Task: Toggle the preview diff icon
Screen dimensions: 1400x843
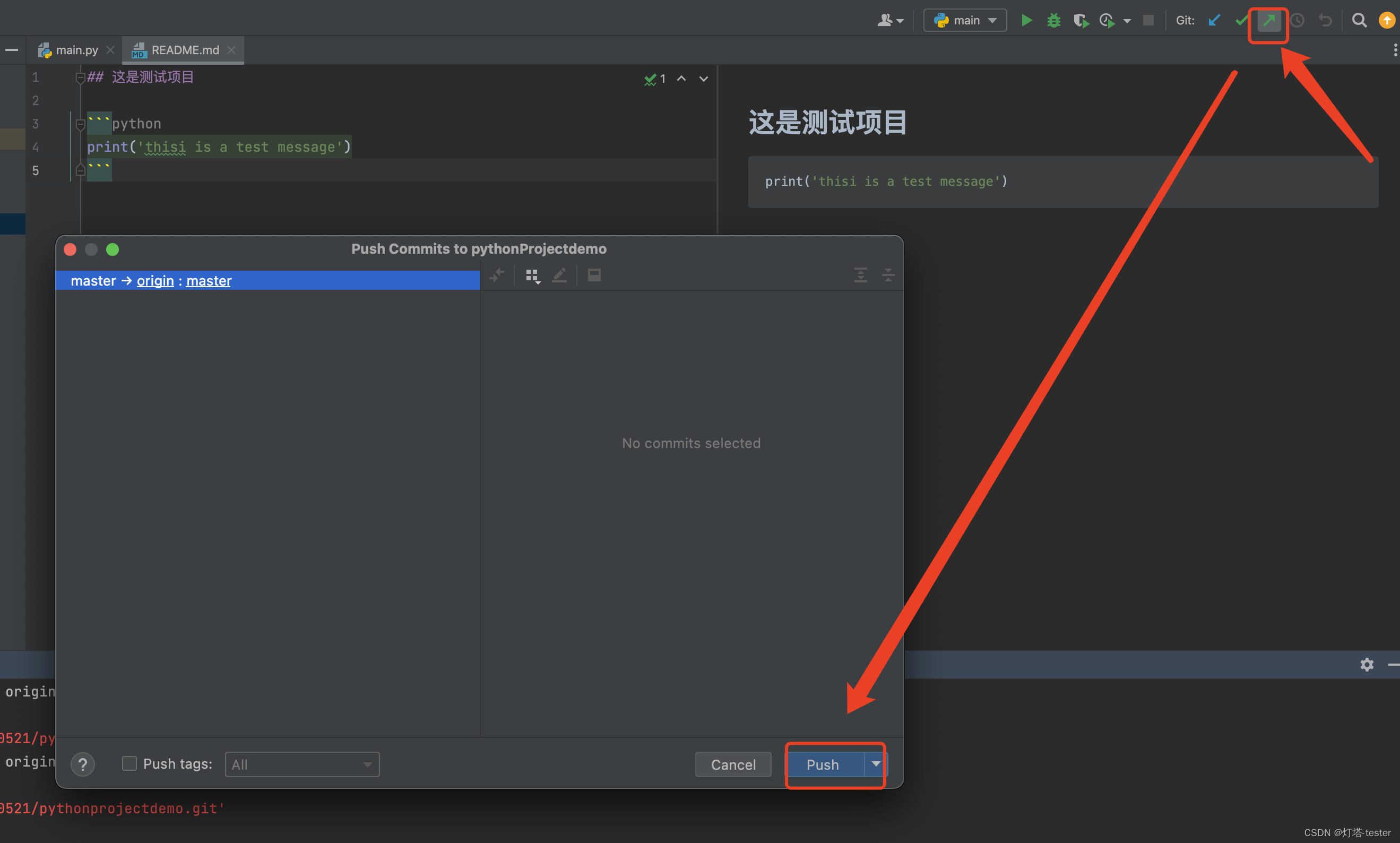Action: click(594, 276)
